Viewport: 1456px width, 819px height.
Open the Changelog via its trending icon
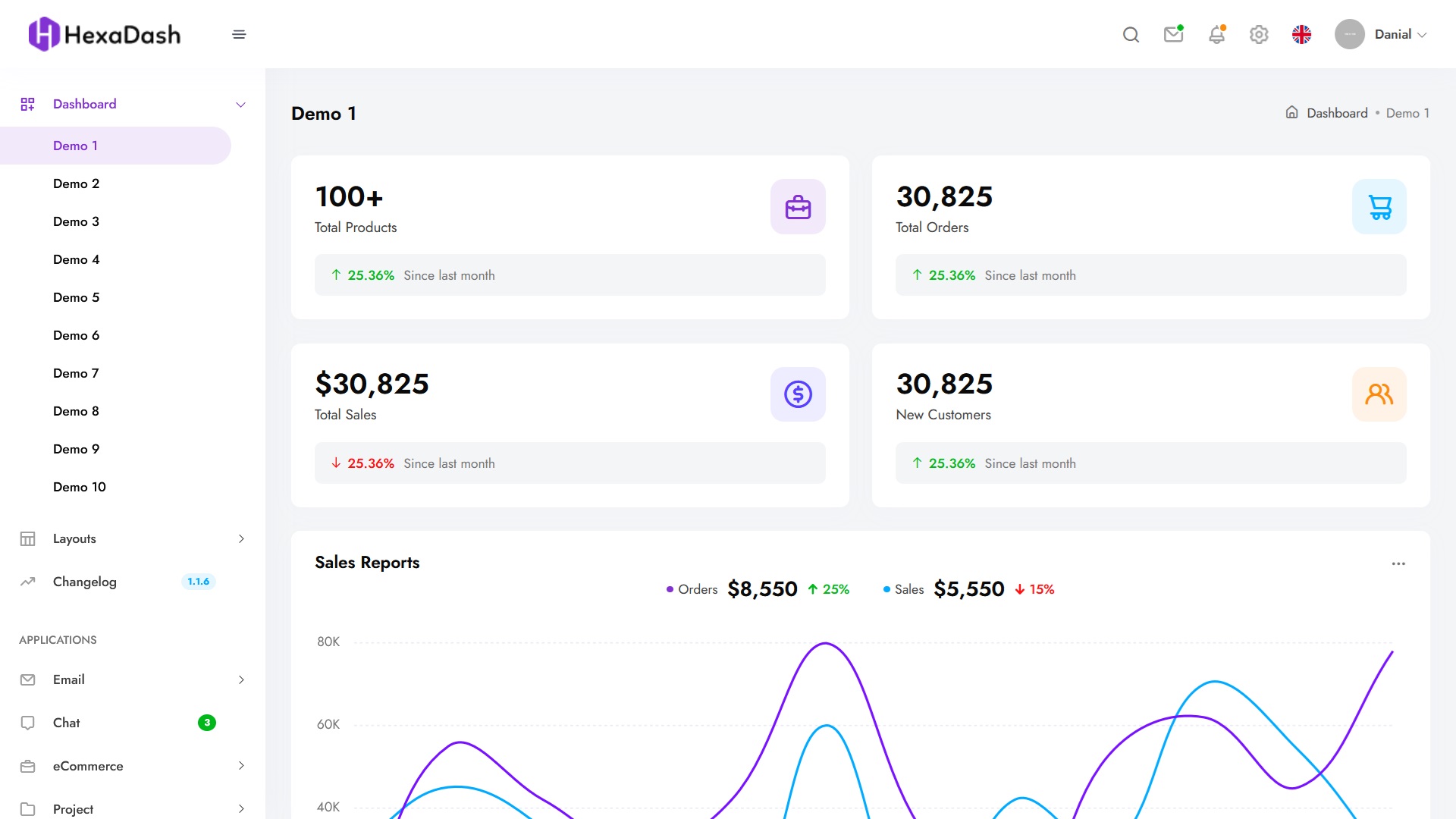27,582
